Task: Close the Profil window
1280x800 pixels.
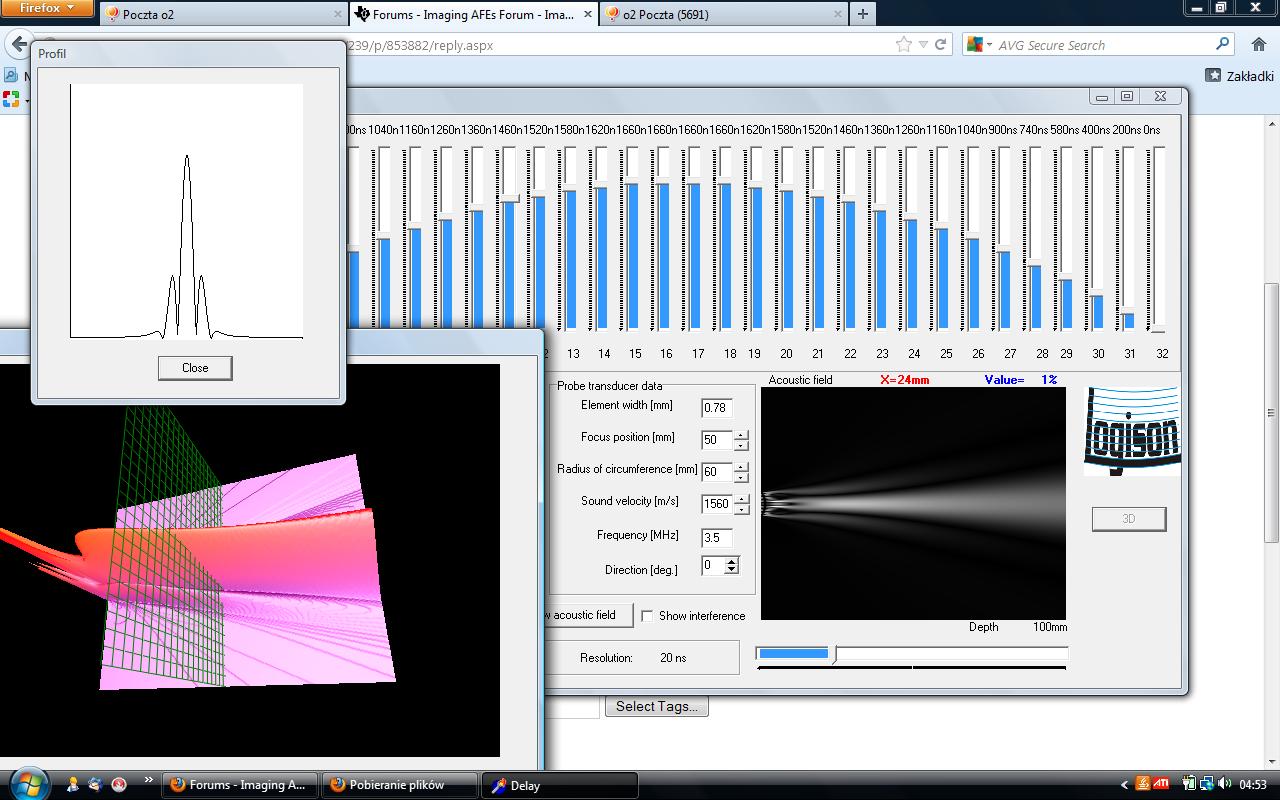Action: coord(195,368)
